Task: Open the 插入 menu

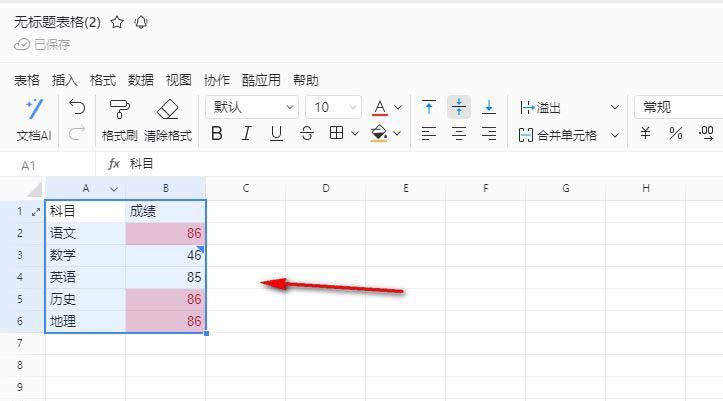Action: (64, 80)
